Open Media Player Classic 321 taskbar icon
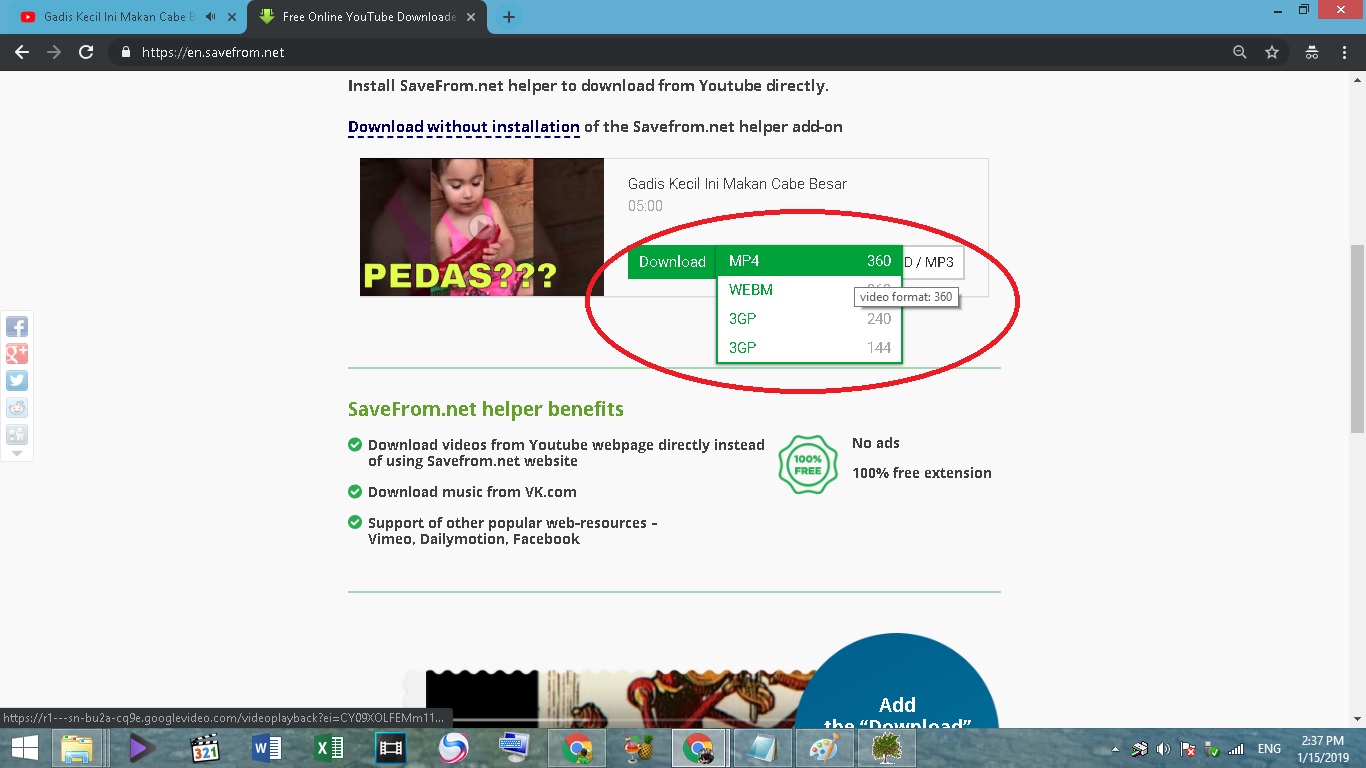This screenshot has height=768, width=1366. coord(205,748)
